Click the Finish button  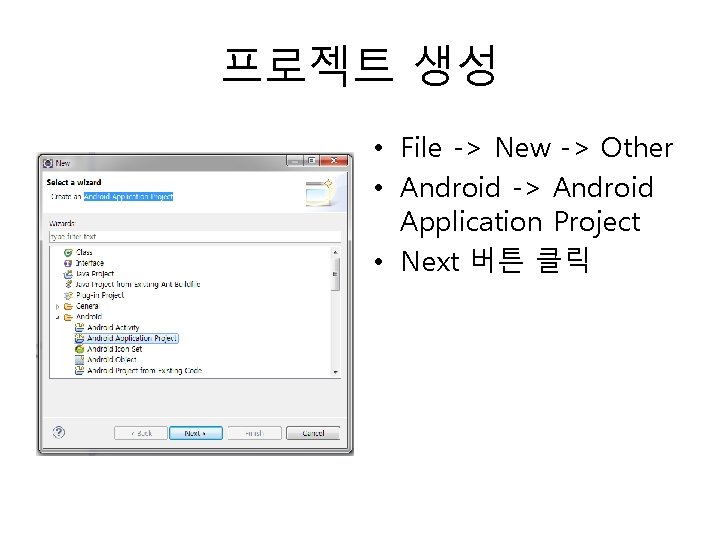254,433
